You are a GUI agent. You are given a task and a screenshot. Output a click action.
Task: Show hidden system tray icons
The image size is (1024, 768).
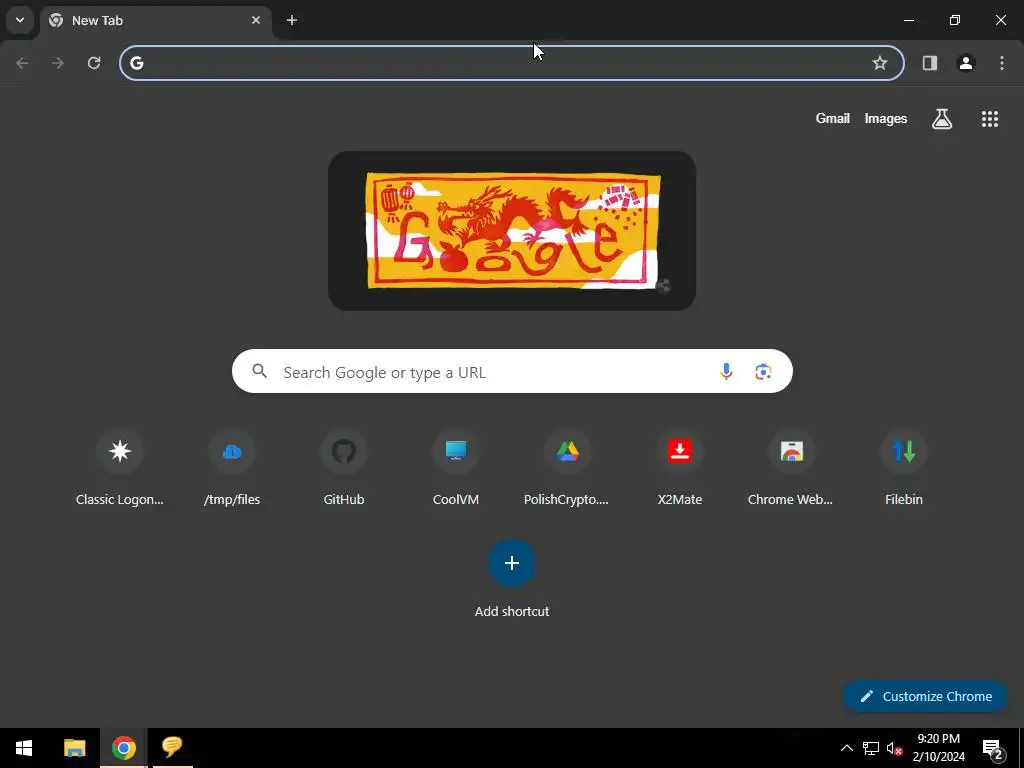pos(846,748)
